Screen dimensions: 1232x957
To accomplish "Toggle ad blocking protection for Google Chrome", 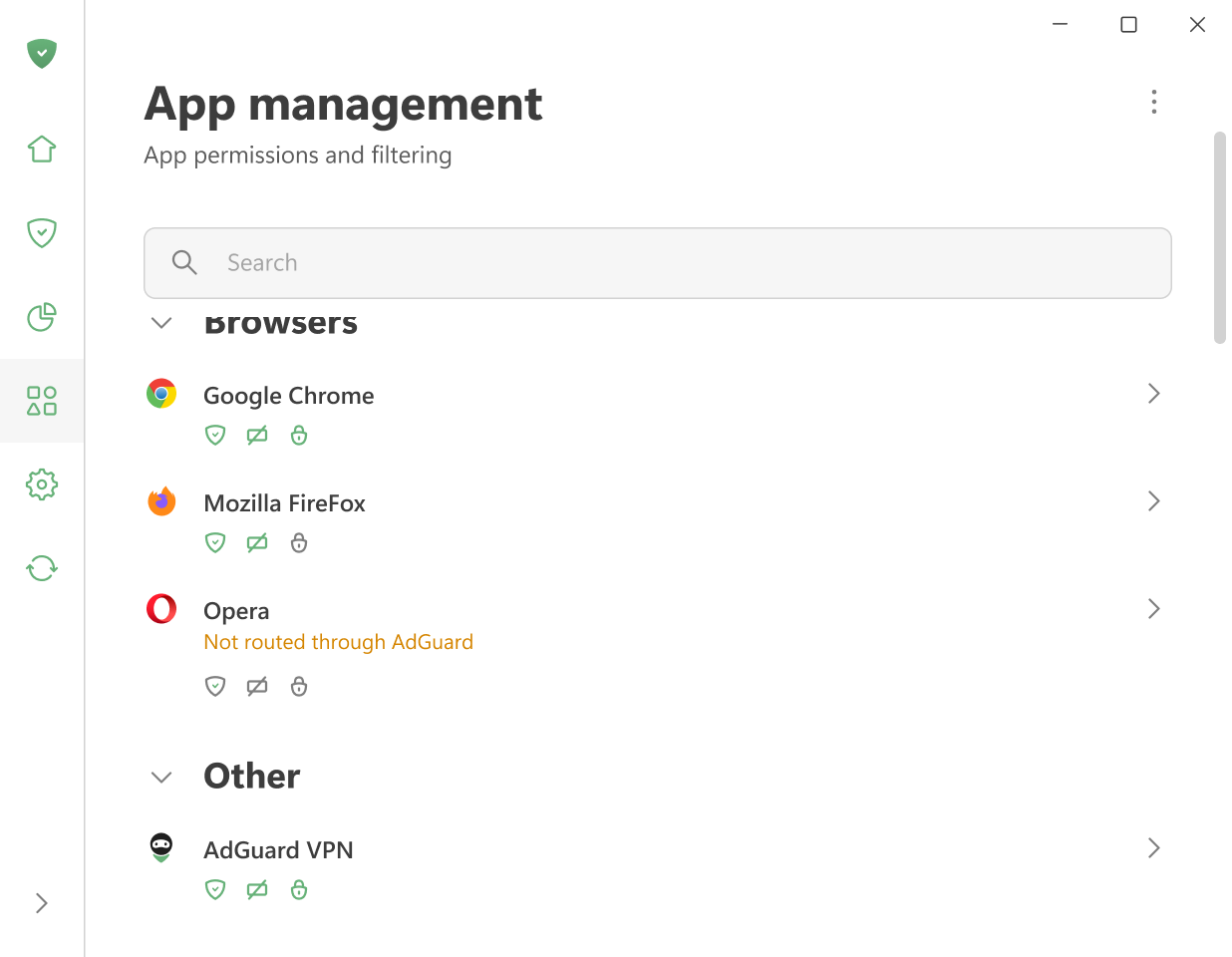I will click(x=215, y=435).
